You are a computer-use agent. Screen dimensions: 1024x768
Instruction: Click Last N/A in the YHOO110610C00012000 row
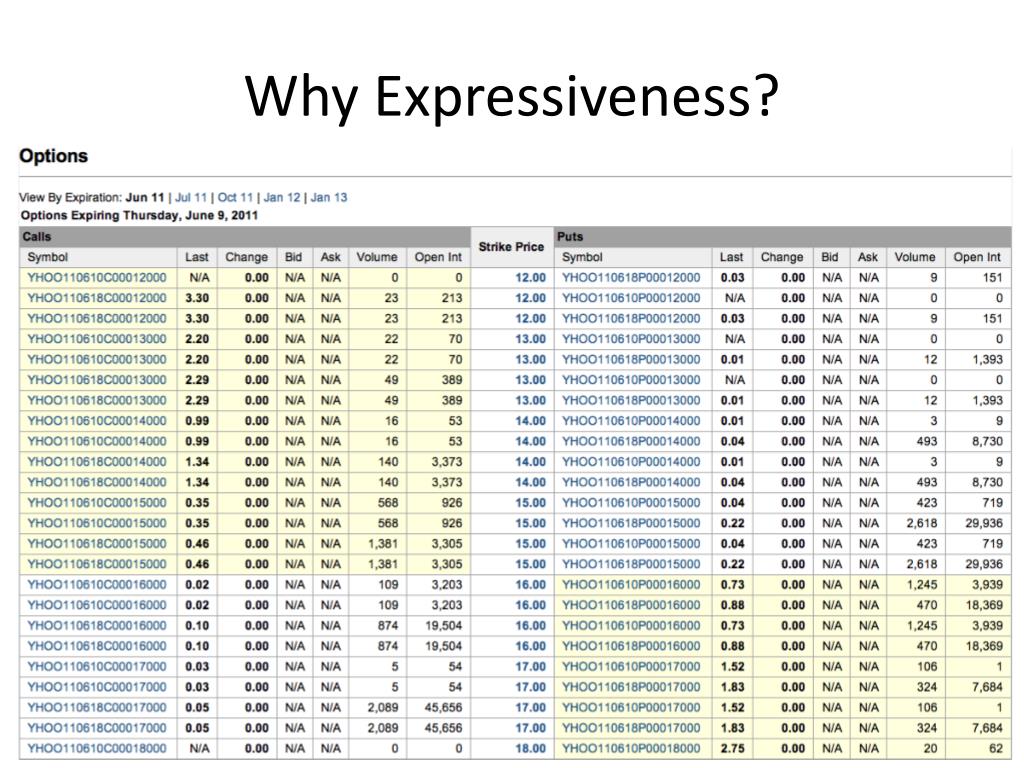pyautogui.click(x=199, y=278)
